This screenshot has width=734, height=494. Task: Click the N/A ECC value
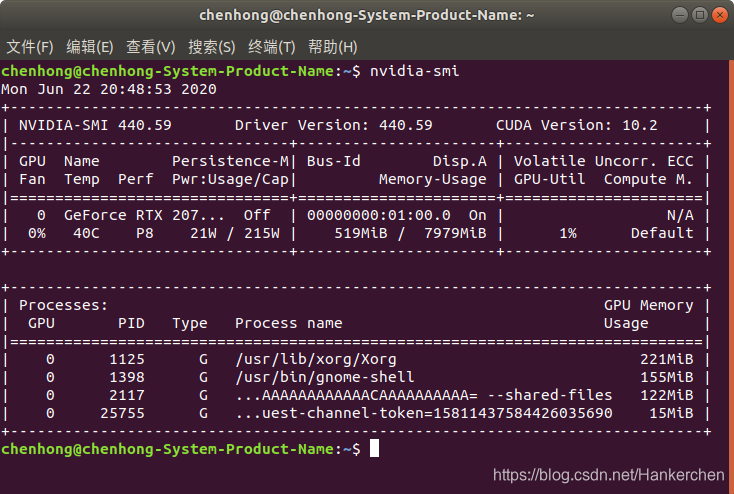680,215
